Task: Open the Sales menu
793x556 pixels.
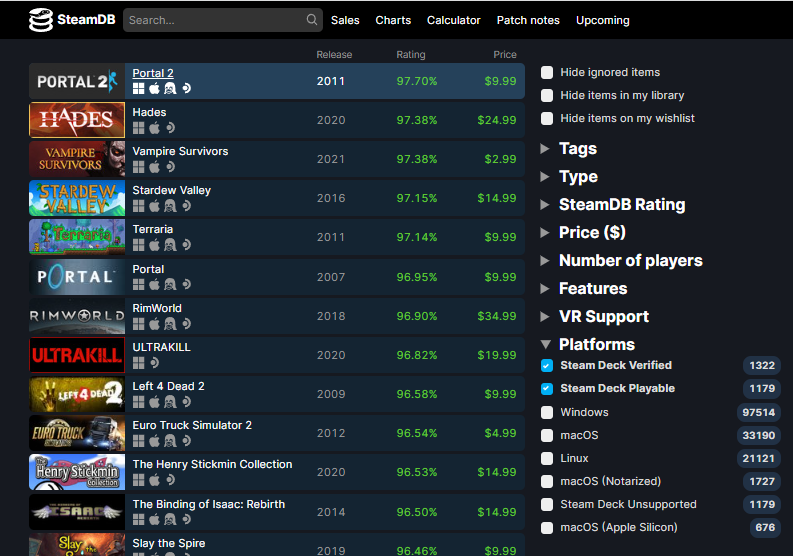Action: 345,20
